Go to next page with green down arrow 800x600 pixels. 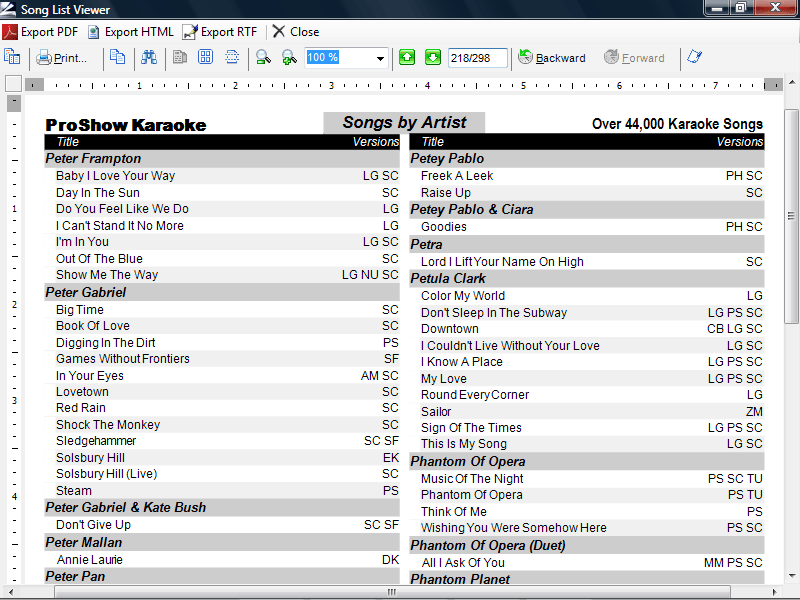point(432,58)
